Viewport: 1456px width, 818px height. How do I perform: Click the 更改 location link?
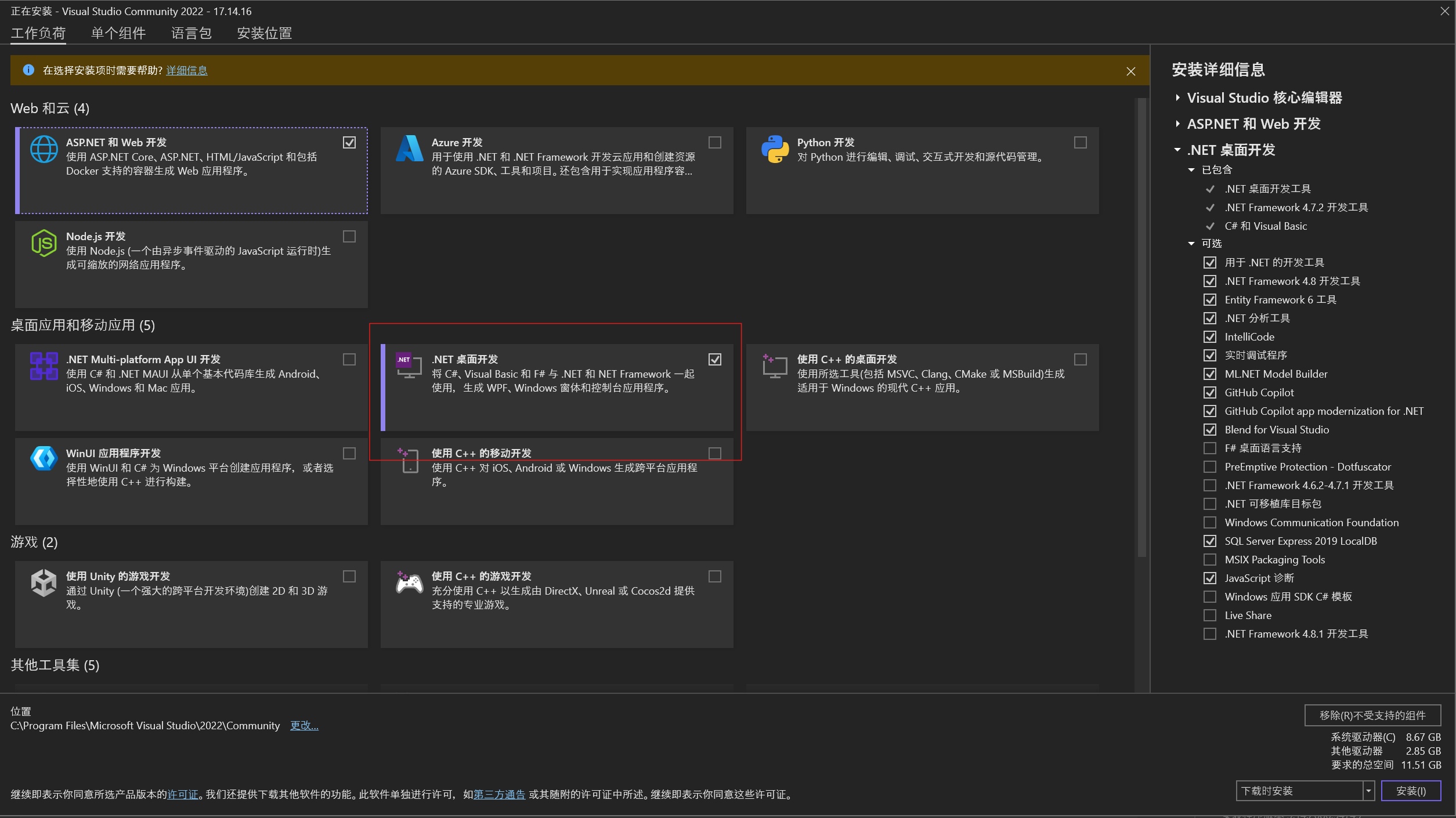tap(304, 725)
